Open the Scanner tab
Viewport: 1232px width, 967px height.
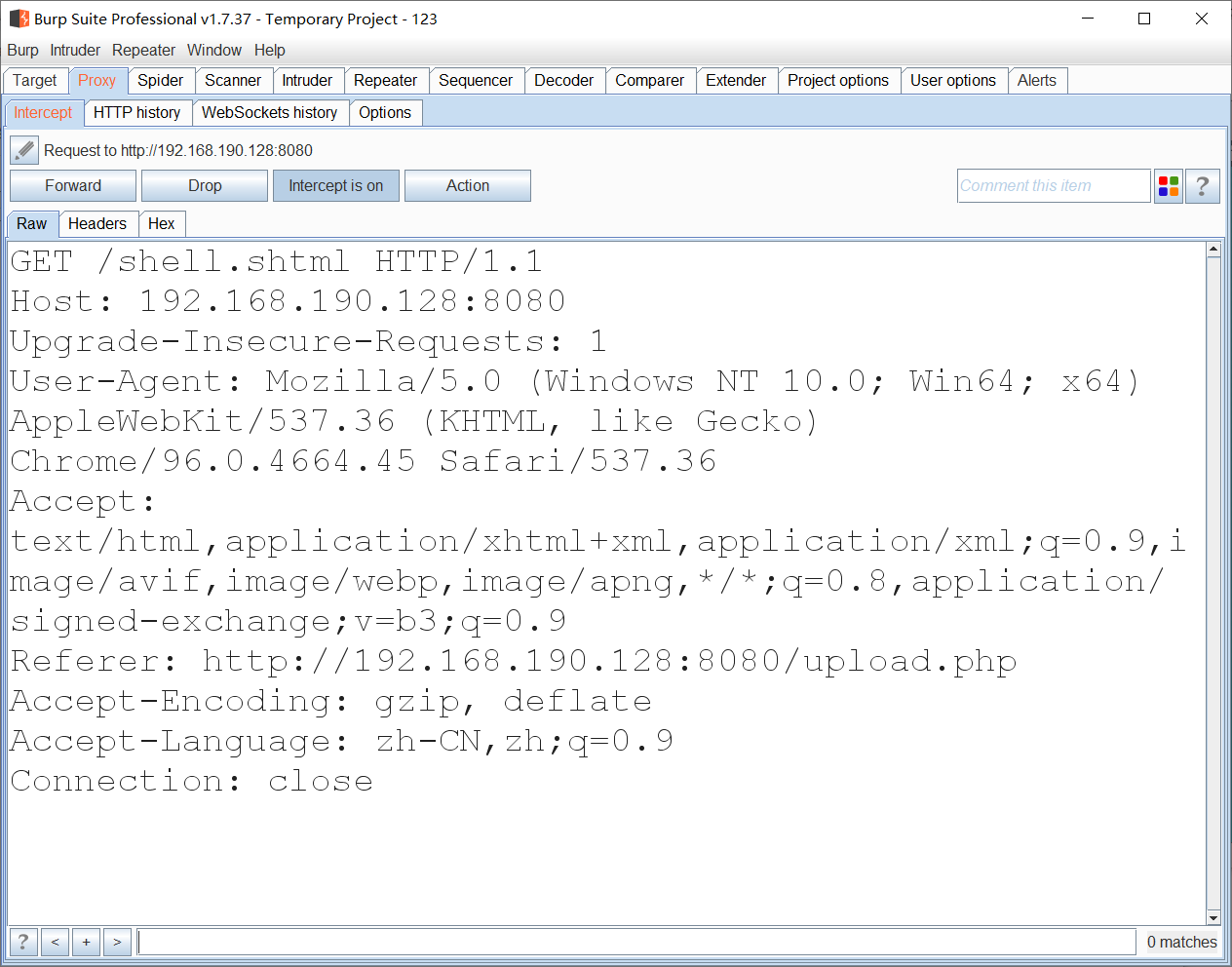(233, 81)
